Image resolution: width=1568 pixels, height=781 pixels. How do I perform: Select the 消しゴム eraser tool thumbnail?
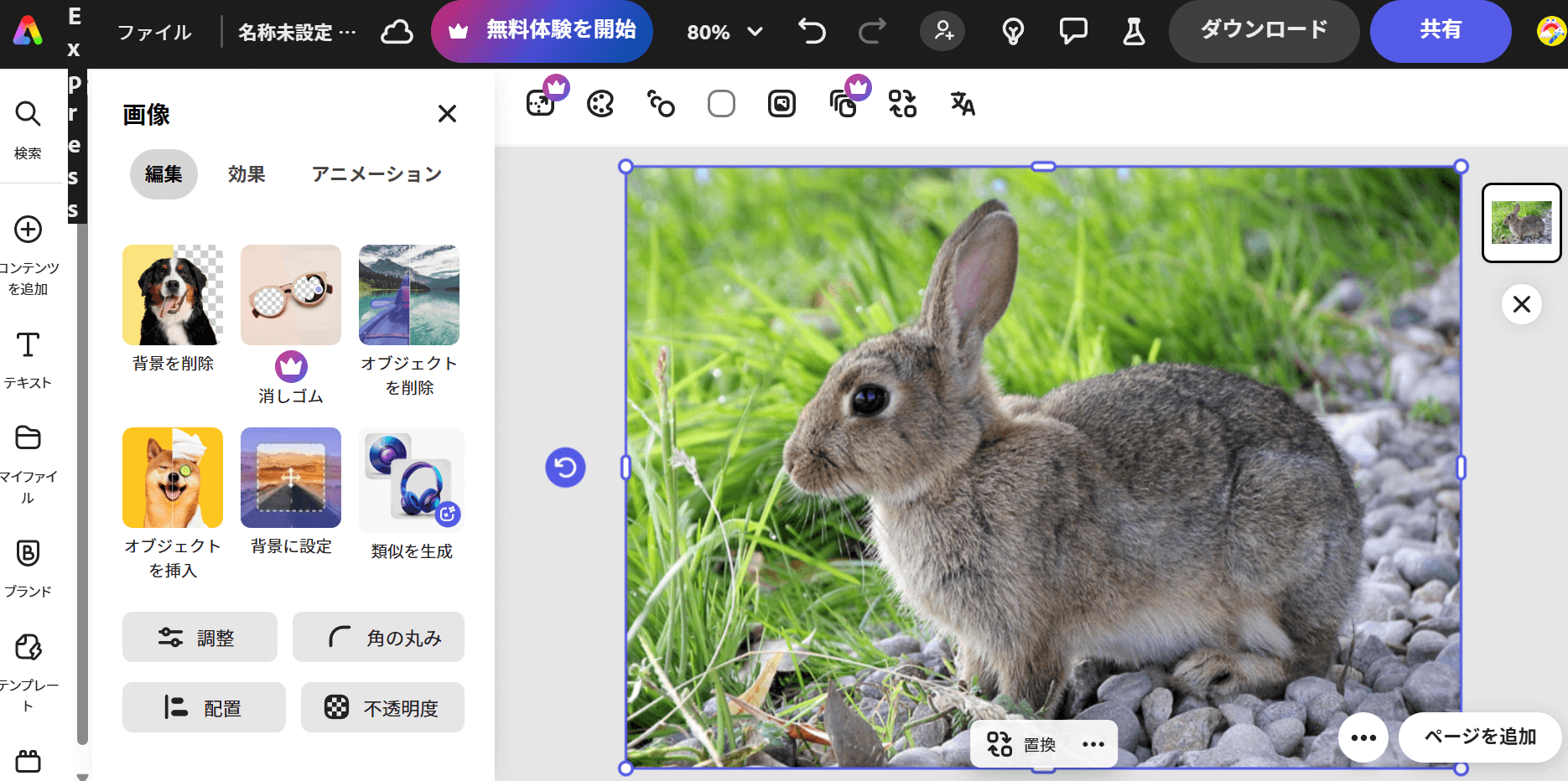pyautogui.click(x=291, y=295)
